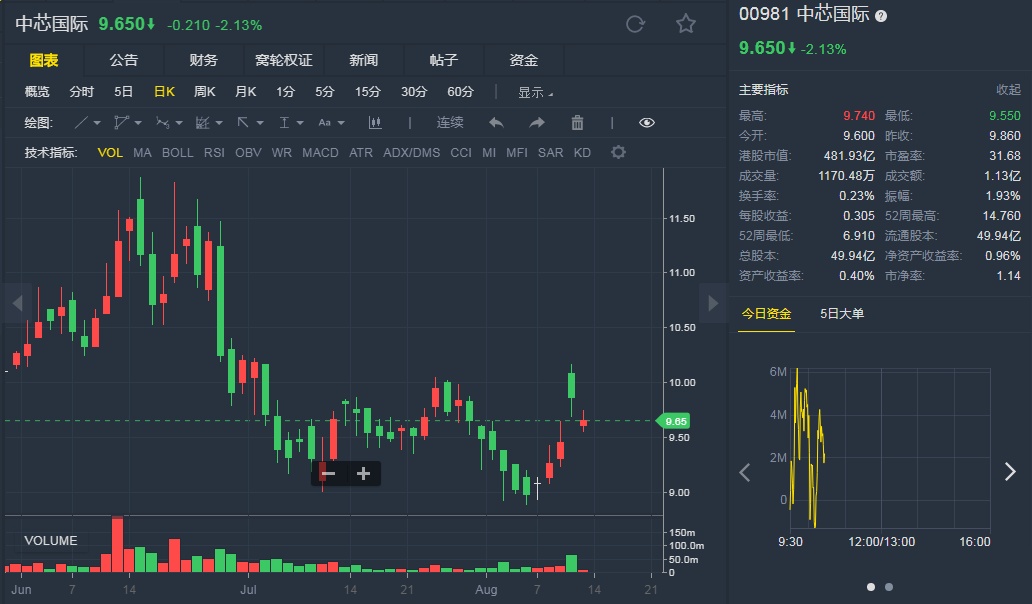Switch to the 帖子 posts tab
The image size is (1032, 604).
coord(444,61)
